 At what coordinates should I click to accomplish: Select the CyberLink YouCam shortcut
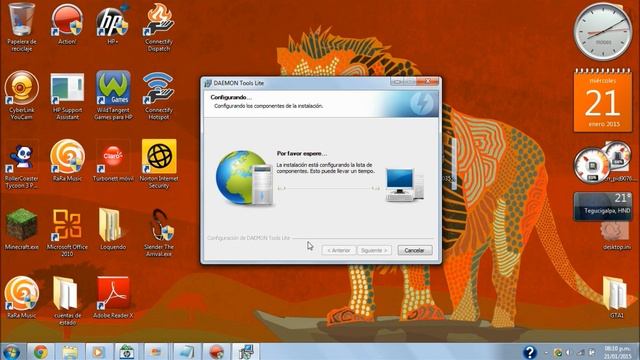coord(22,96)
